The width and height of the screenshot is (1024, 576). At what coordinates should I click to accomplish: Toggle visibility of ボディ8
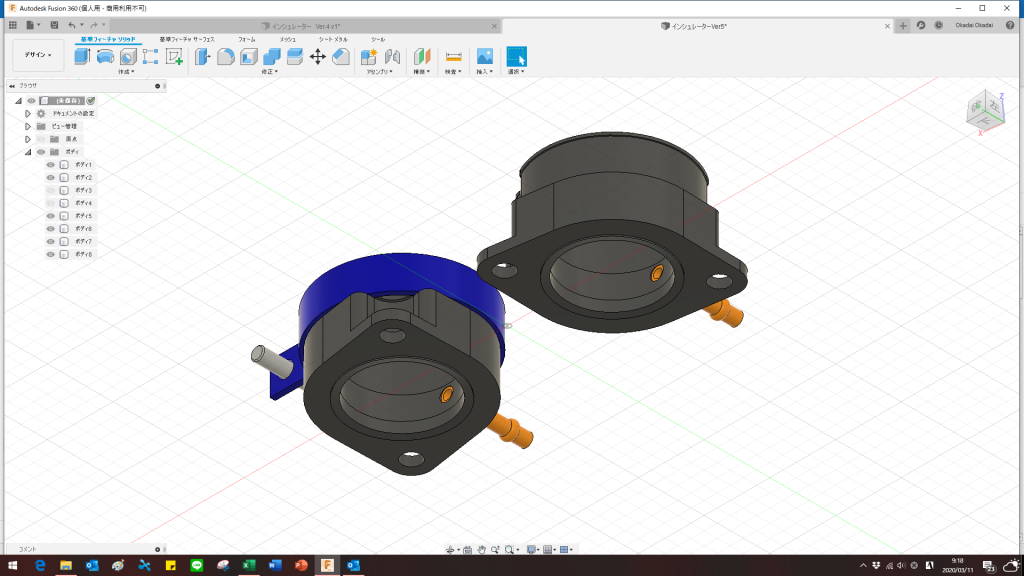(x=51, y=254)
